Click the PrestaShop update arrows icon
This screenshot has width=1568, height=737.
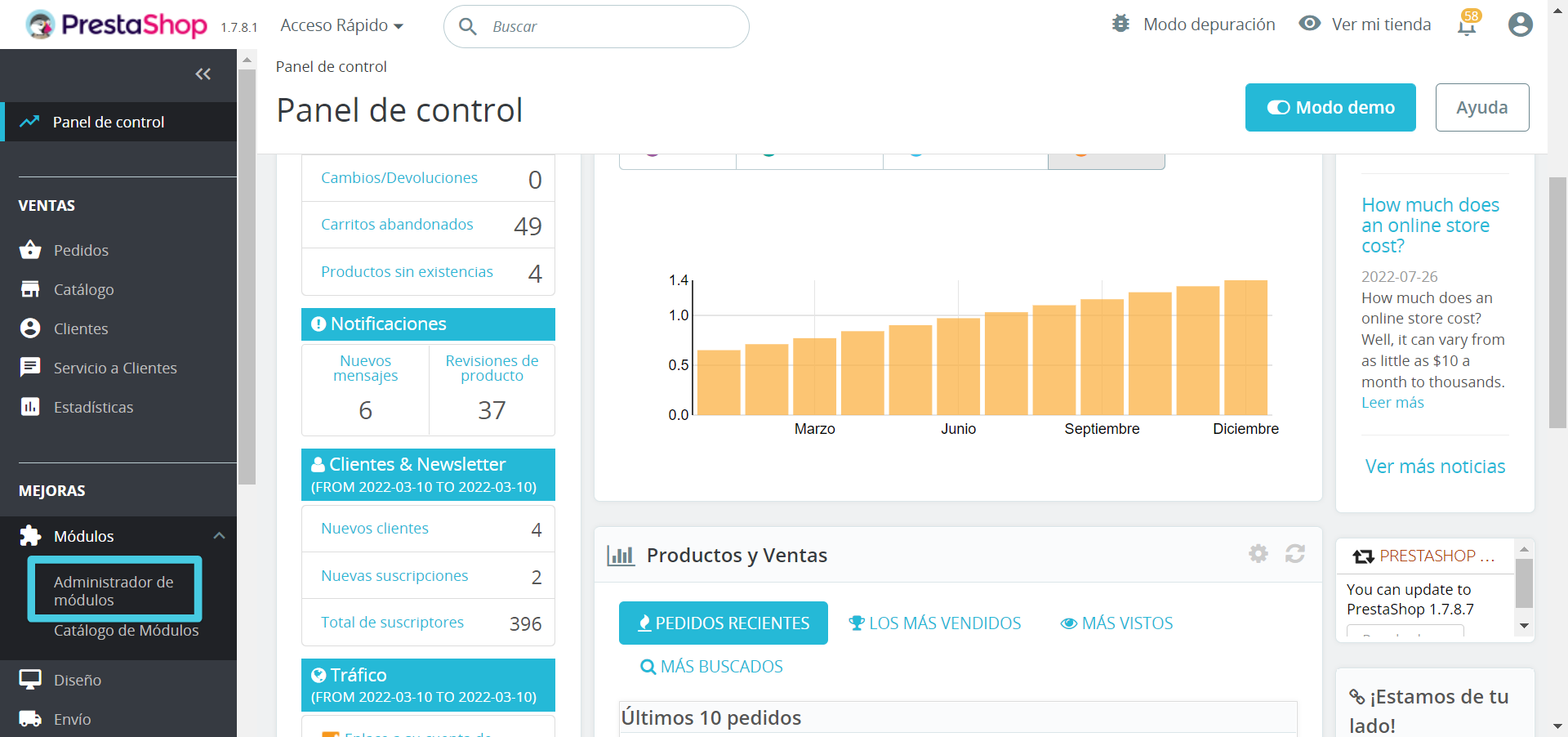(x=1363, y=556)
